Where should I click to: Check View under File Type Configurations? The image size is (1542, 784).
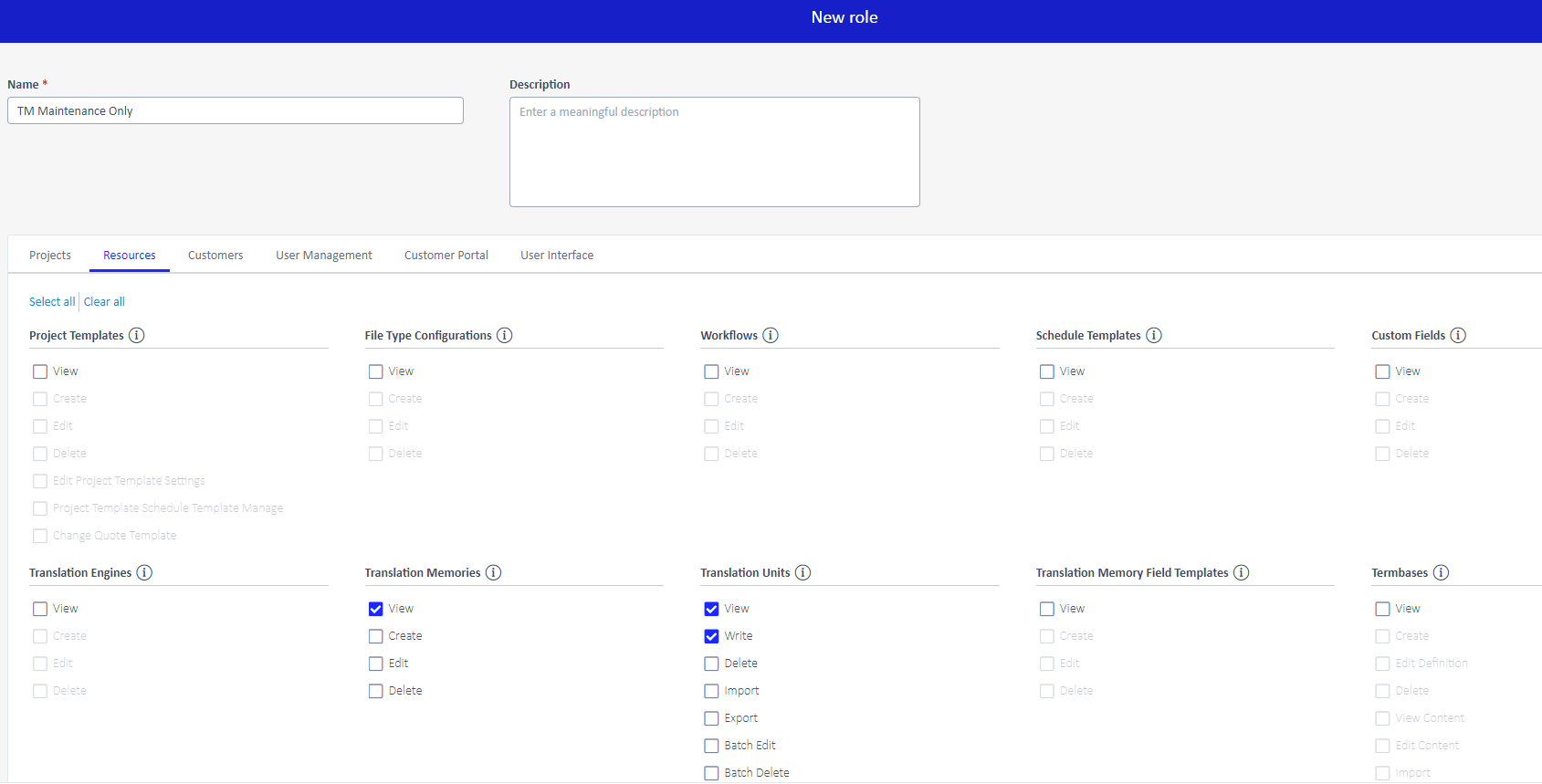point(376,371)
